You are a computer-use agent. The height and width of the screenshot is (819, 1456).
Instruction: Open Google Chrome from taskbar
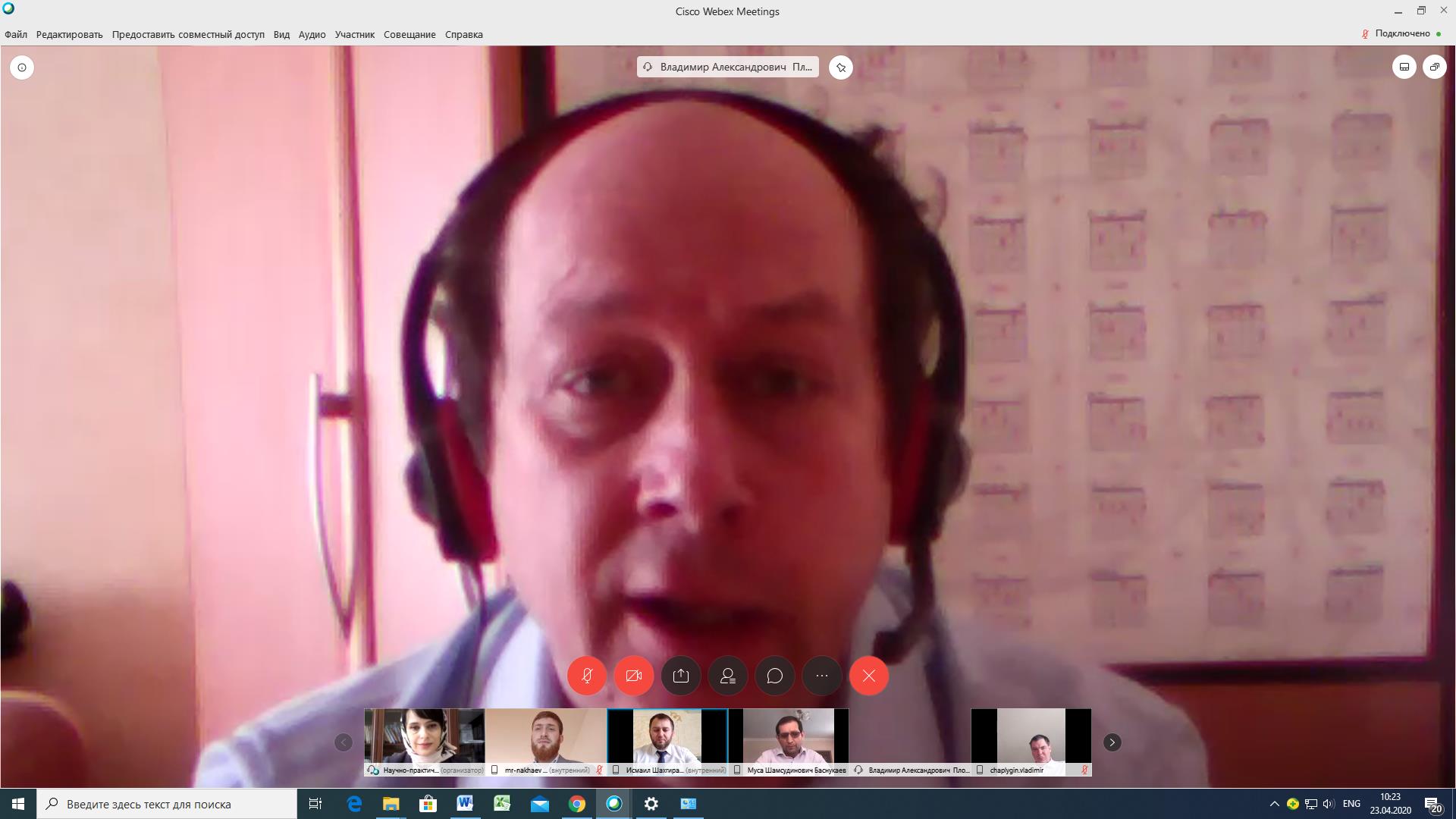point(577,804)
